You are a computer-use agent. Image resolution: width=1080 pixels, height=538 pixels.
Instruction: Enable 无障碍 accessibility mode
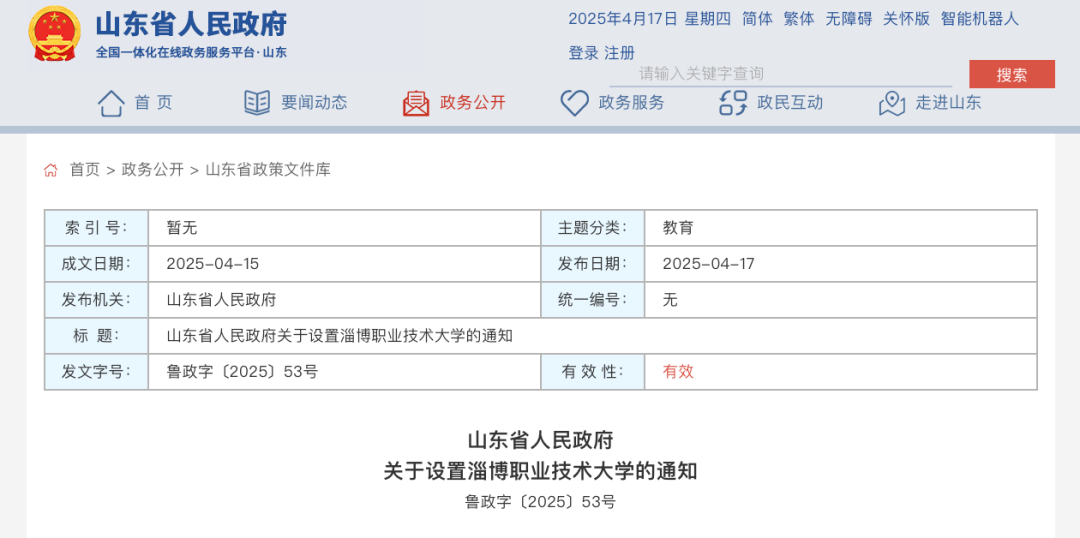[x=849, y=19]
